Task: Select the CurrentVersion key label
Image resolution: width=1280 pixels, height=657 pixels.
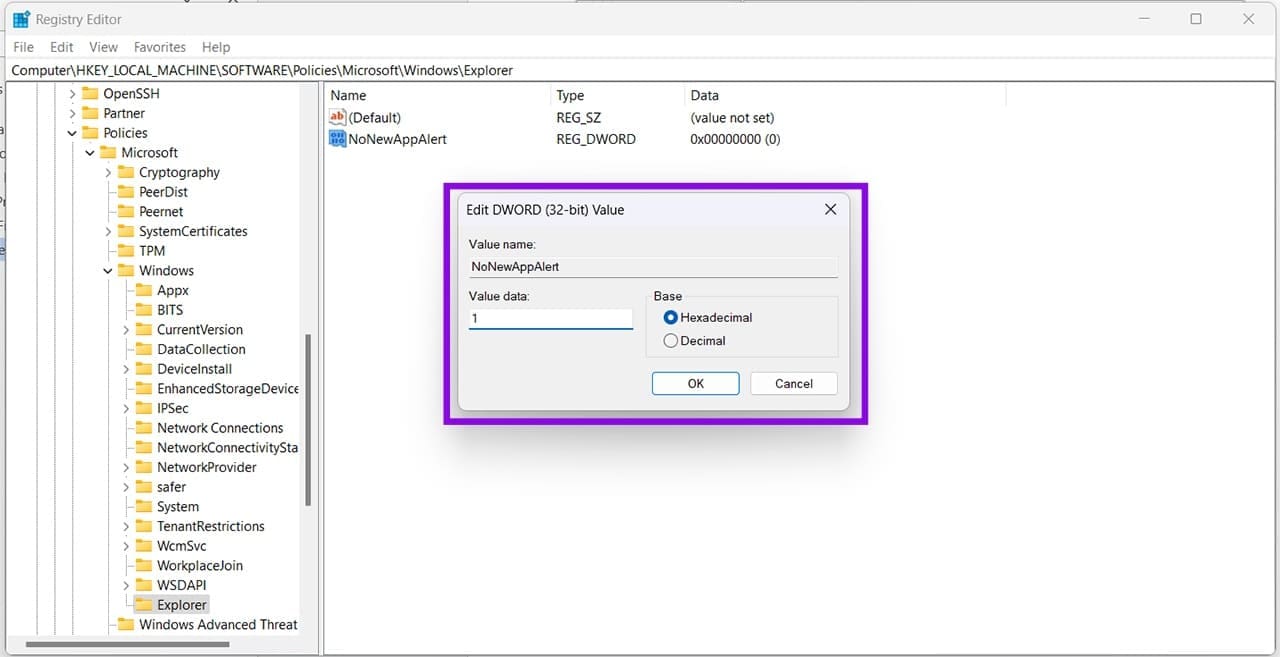Action: (x=200, y=329)
